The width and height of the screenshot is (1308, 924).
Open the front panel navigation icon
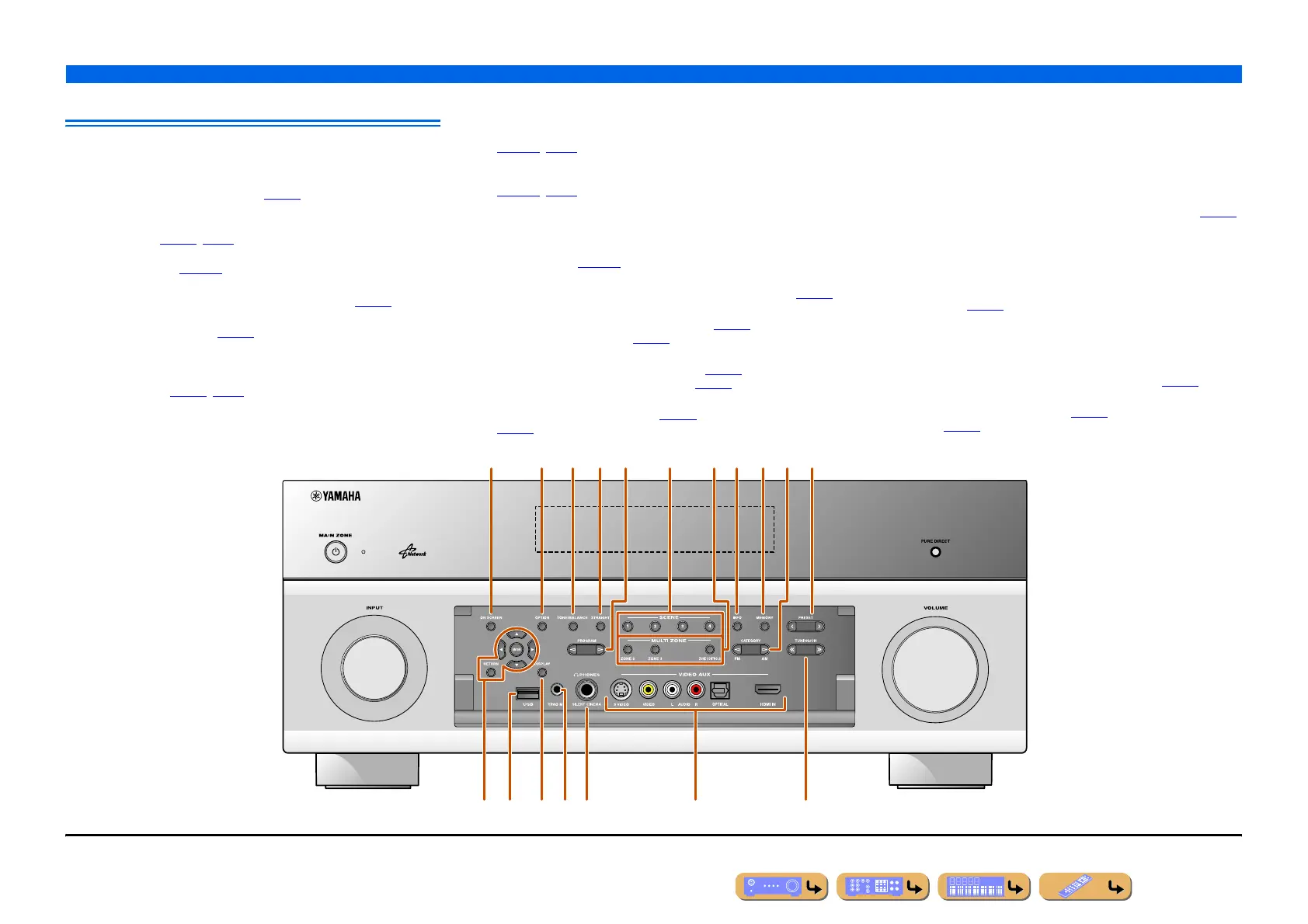click(x=782, y=887)
